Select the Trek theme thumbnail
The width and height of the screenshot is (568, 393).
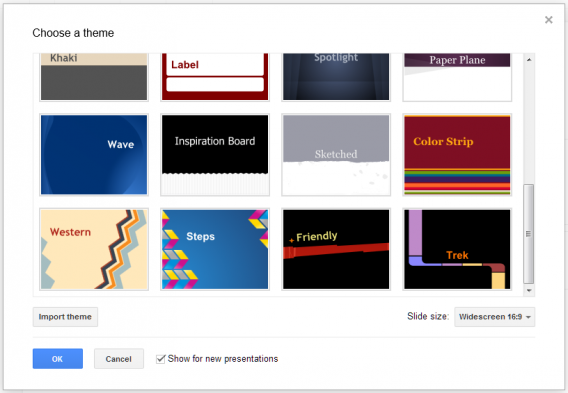[x=457, y=249]
